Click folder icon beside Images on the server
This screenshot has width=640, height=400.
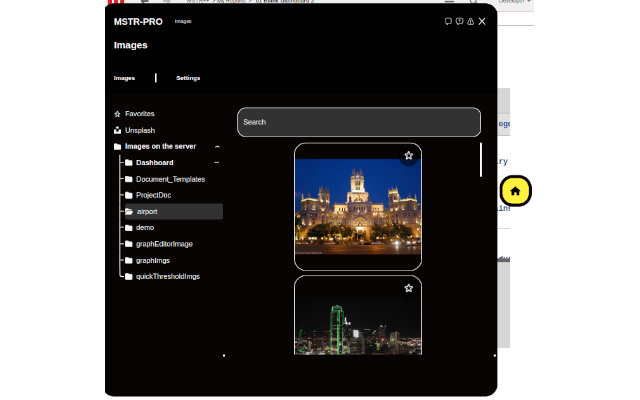coord(118,147)
